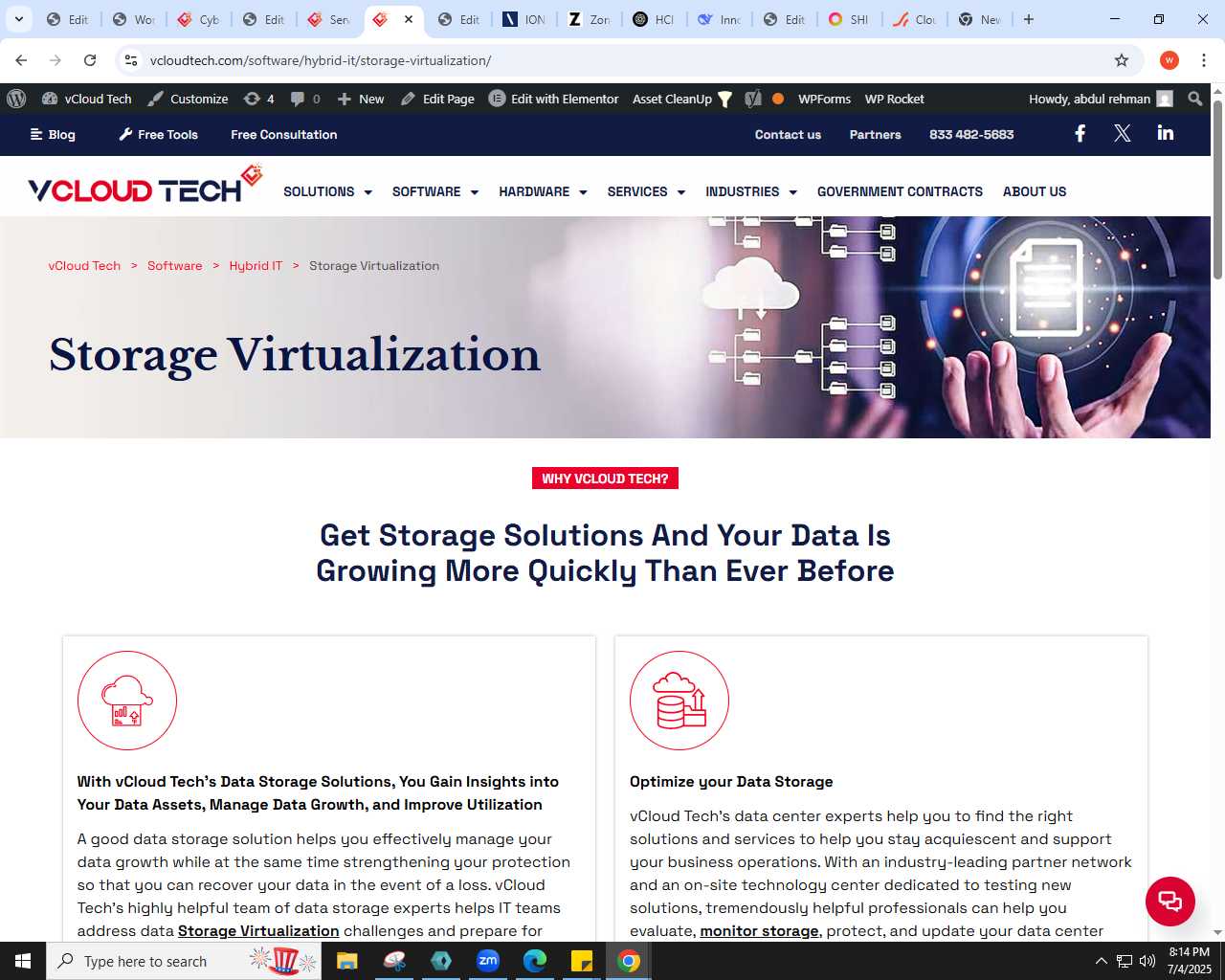Open WP Rocket in admin bar

click(894, 99)
